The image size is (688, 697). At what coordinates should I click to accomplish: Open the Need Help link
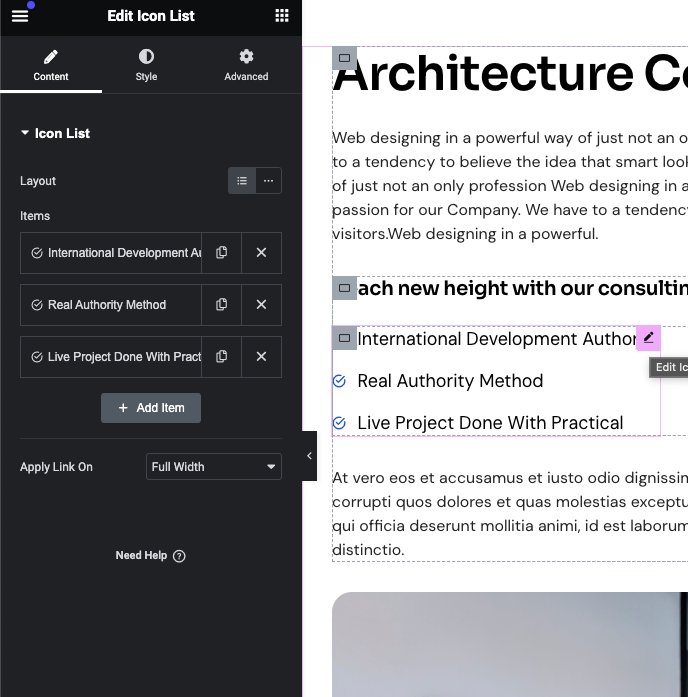tap(150, 556)
